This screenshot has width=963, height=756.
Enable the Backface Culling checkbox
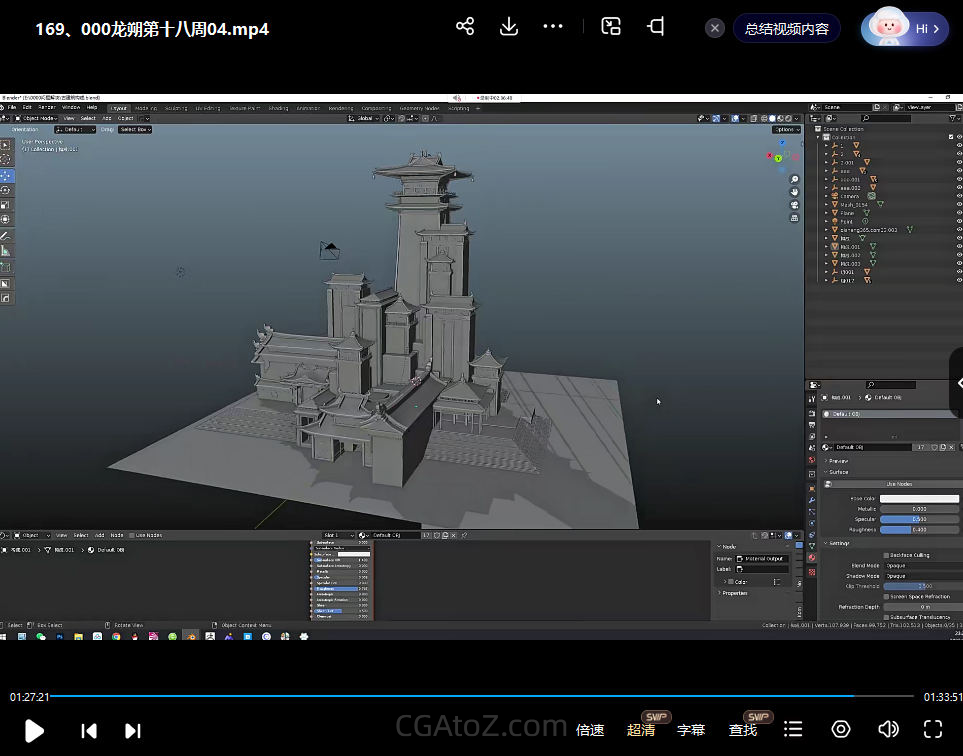pos(886,555)
